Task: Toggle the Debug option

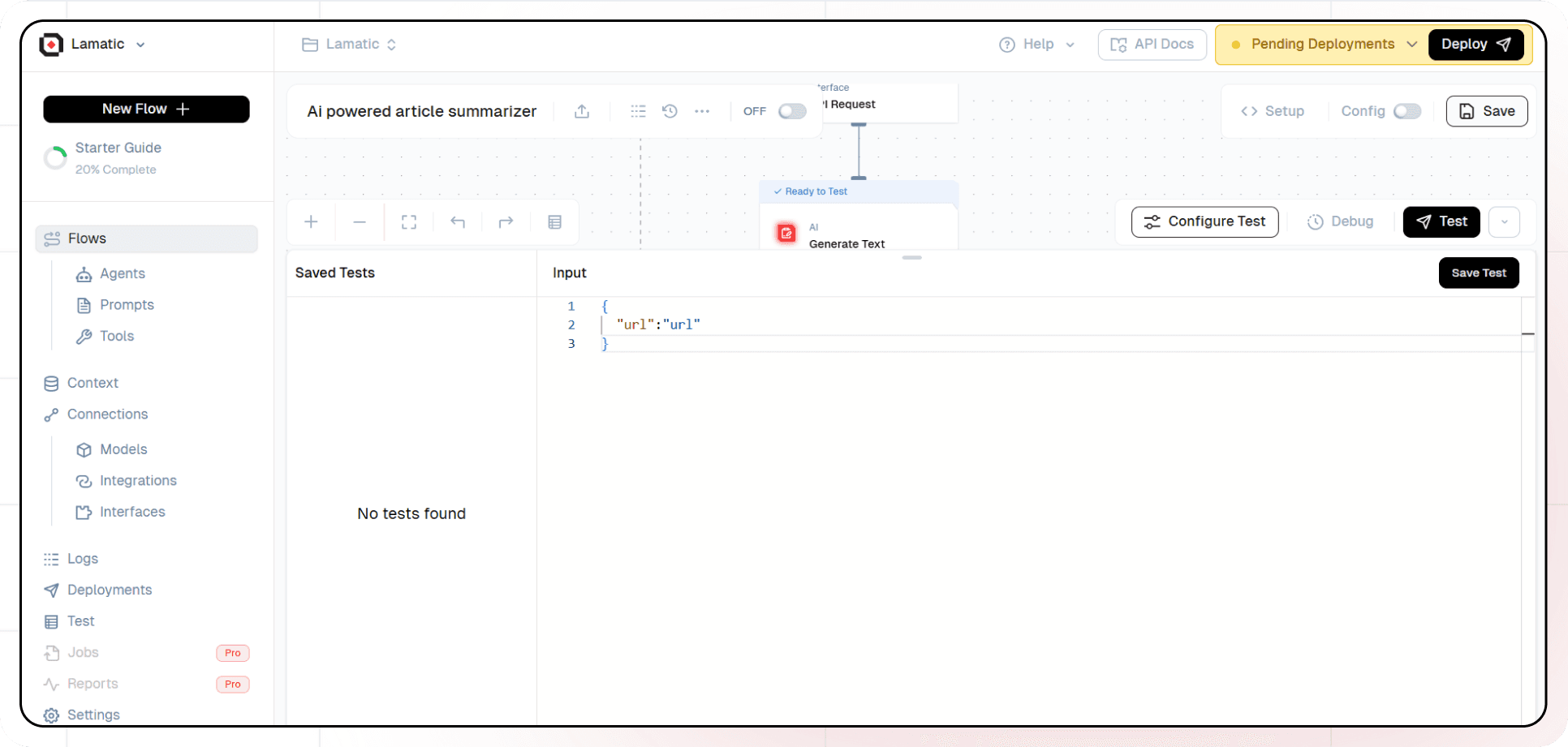Action: point(1341,221)
